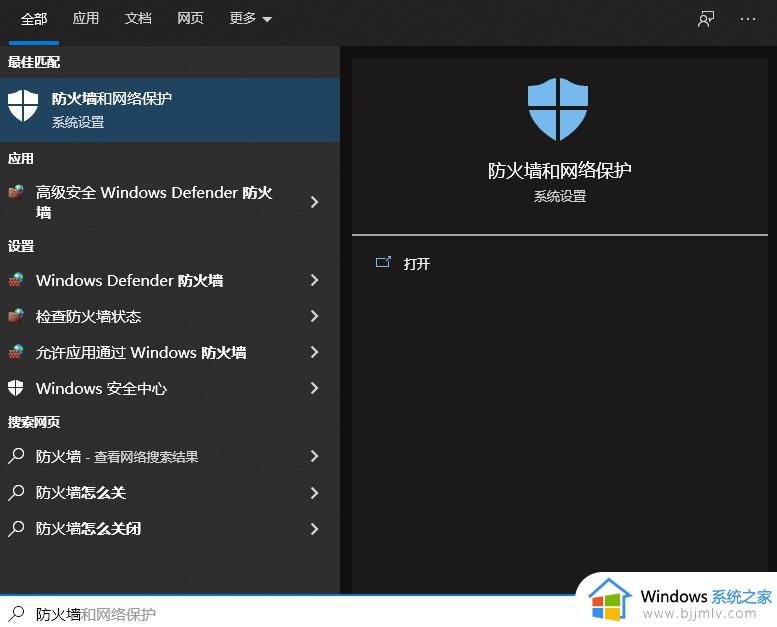
Task: Expand arrow for 检查防火墙状态
Action: pos(314,316)
